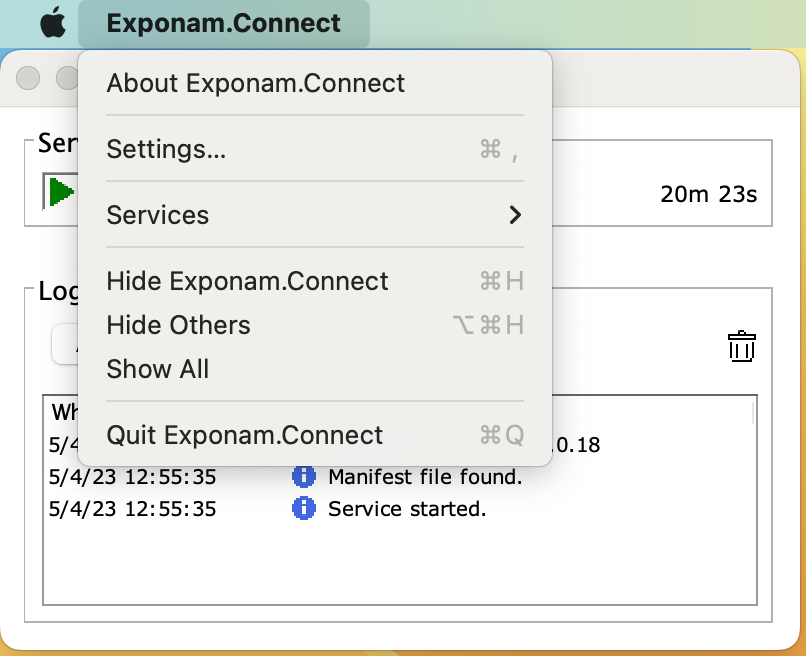Open the Apple menu
This screenshot has width=806, height=656.
[53, 23]
